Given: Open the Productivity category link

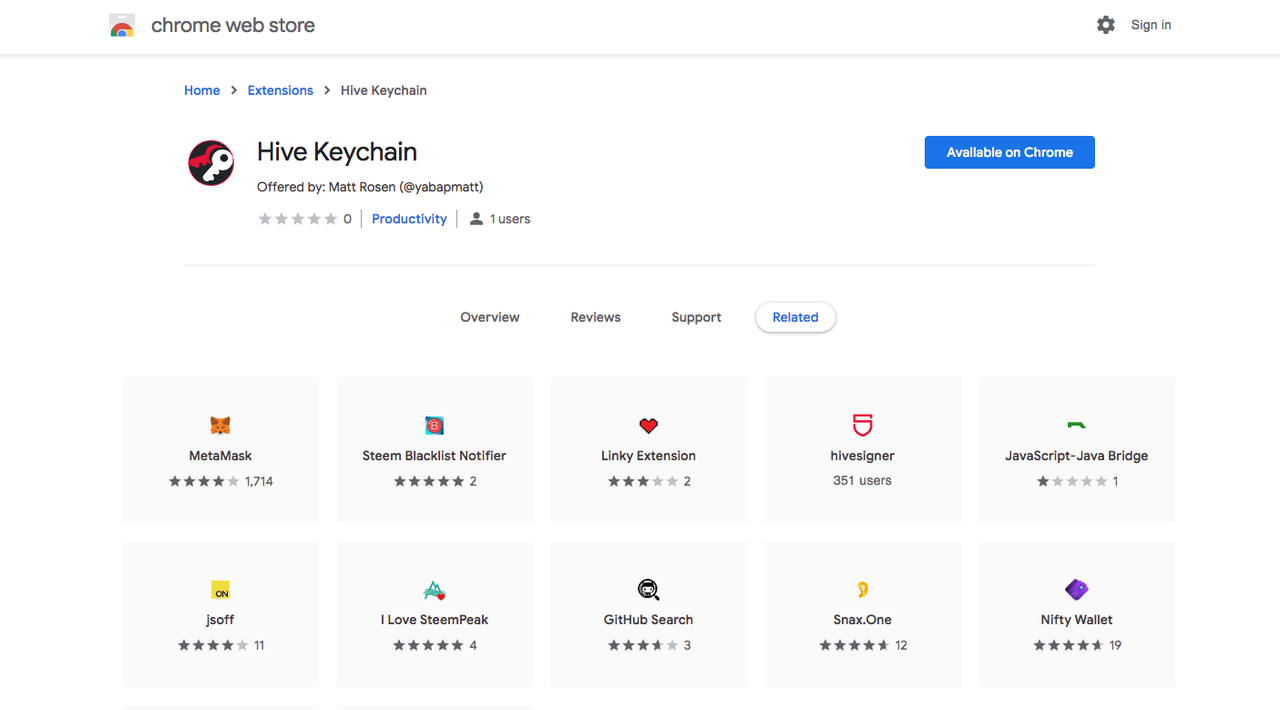Looking at the screenshot, I should [x=409, y=219].
